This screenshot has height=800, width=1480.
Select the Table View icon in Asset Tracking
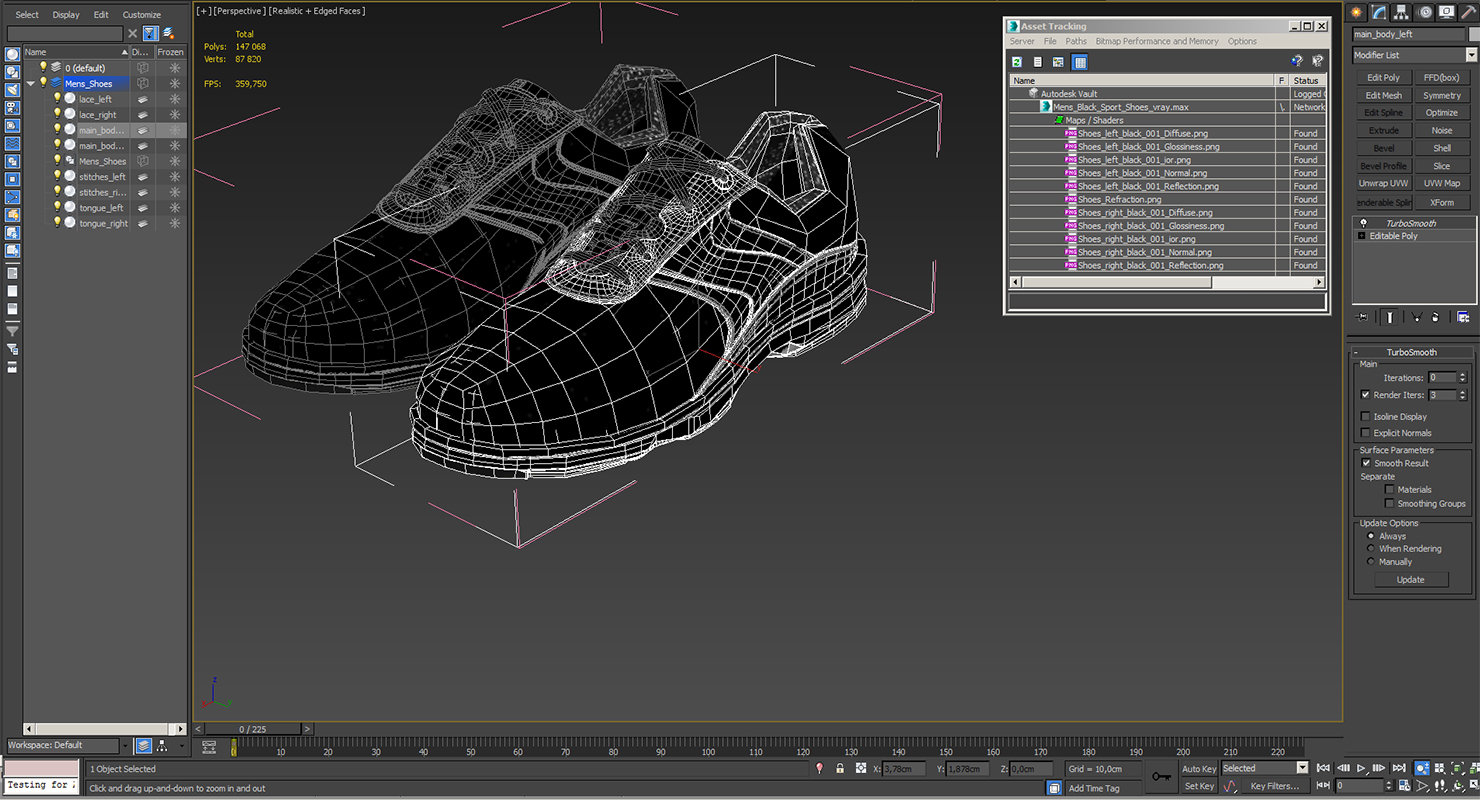tap(1080, 62)
